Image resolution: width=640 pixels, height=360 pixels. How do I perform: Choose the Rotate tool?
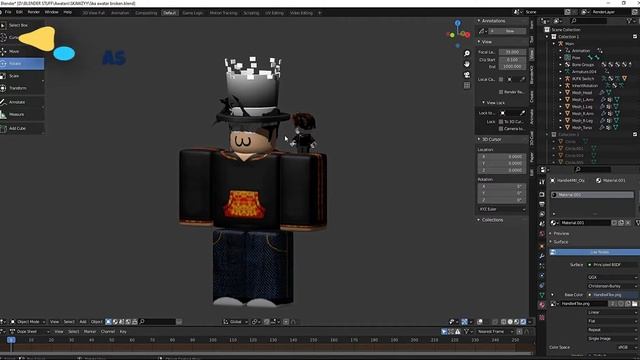[x=22, y=64]
